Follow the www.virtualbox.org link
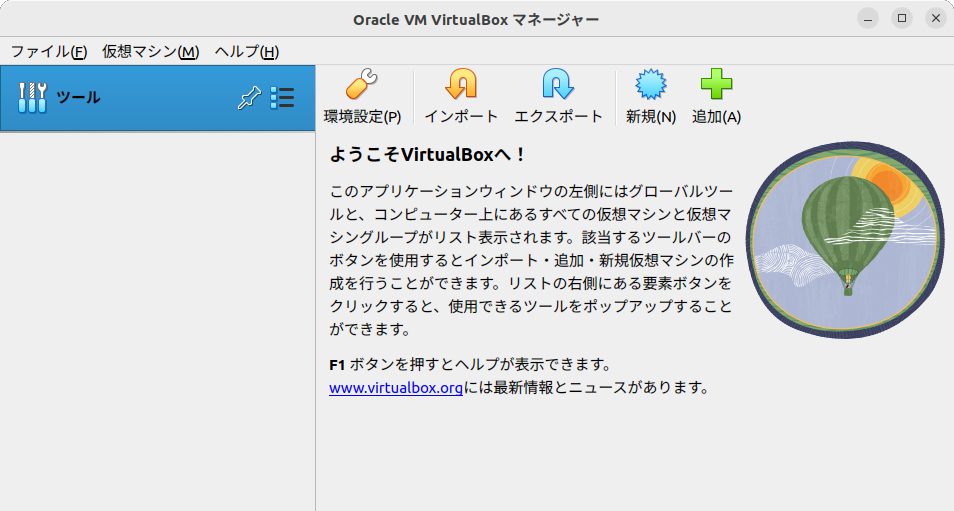 (395, 388)
